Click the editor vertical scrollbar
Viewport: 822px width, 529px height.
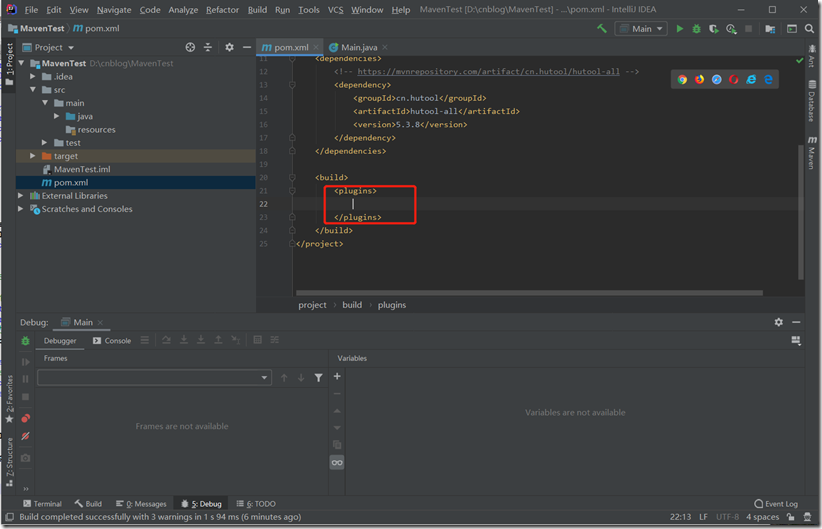click(x=801, y=212)
